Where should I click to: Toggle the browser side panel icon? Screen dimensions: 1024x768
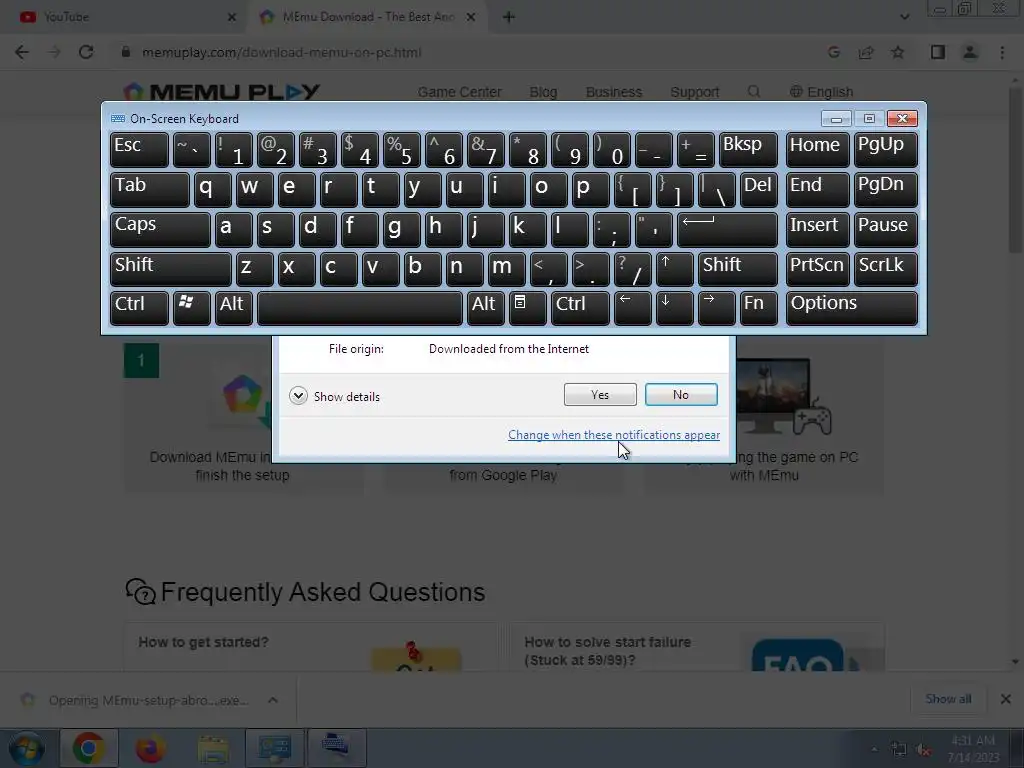[938, 52]
